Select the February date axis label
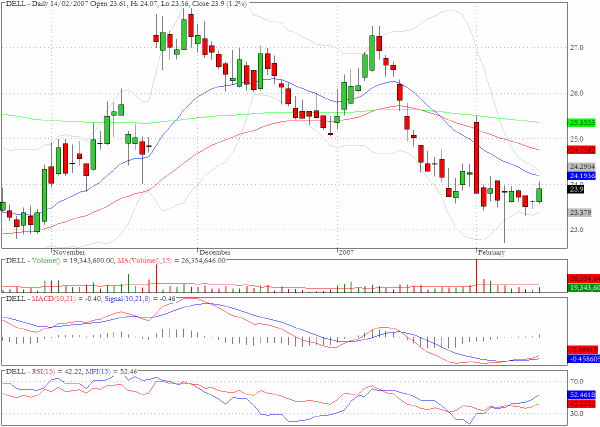600x427 pixels. click(x=492, y=253)
